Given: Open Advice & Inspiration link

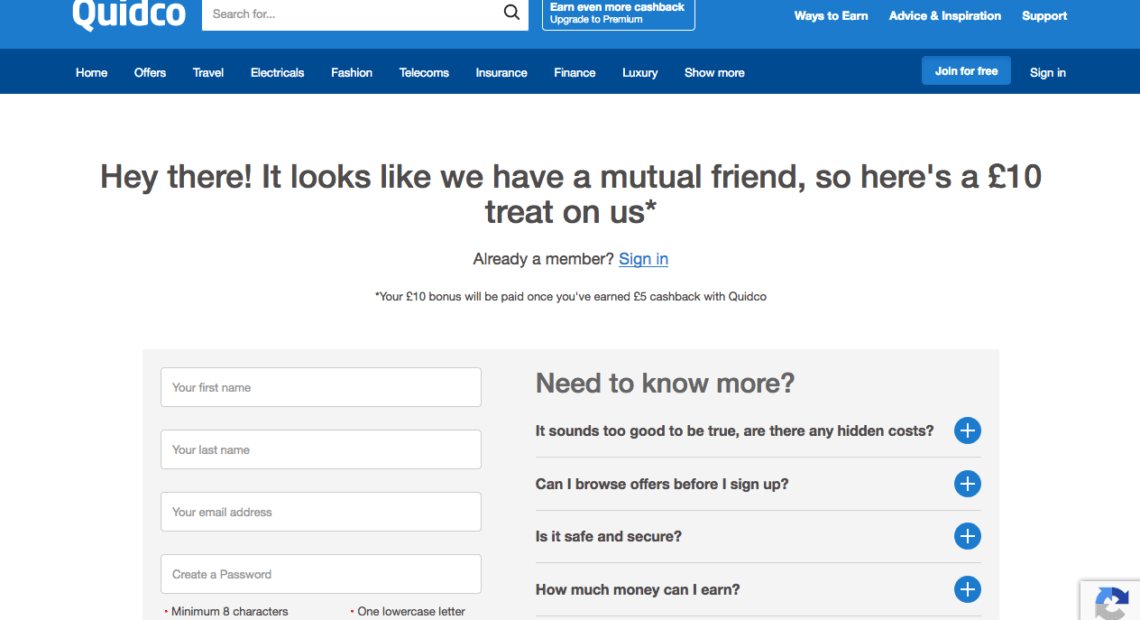Looking at the screenshot, I should [944, 15].
